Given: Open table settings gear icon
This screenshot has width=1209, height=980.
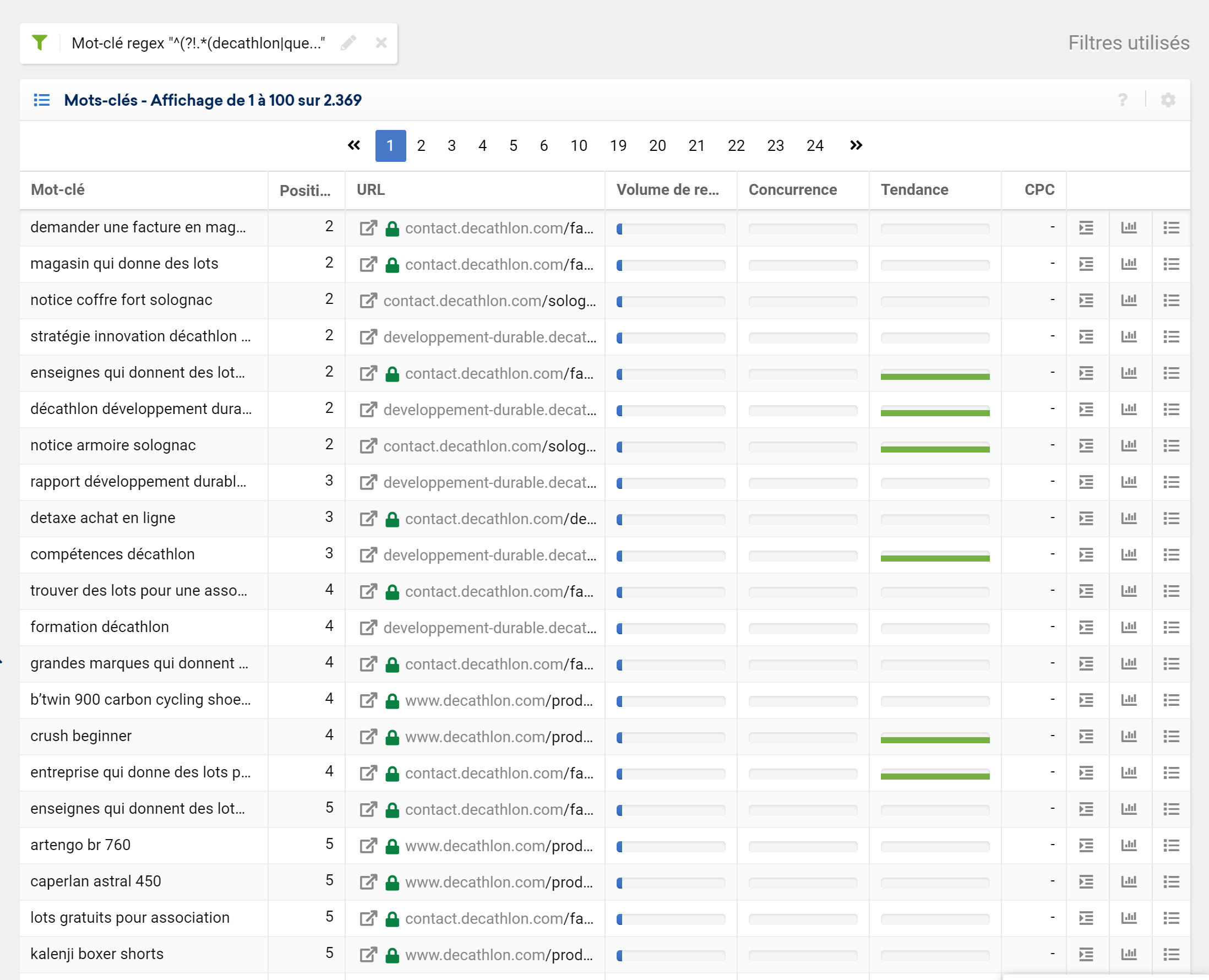Looking at the screenshot, I should tap(1168, 101).
